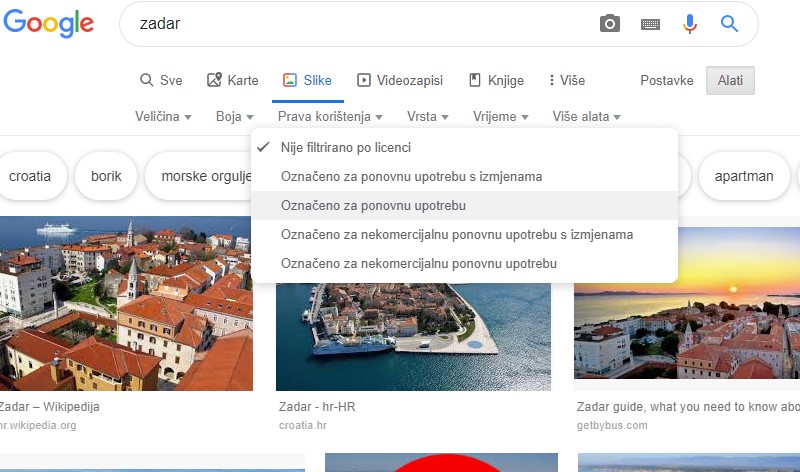Image resolution: width=800 pixels, height=472 pixels.
Task: Click the blue magnifier search button
Action: click(730, 24)
